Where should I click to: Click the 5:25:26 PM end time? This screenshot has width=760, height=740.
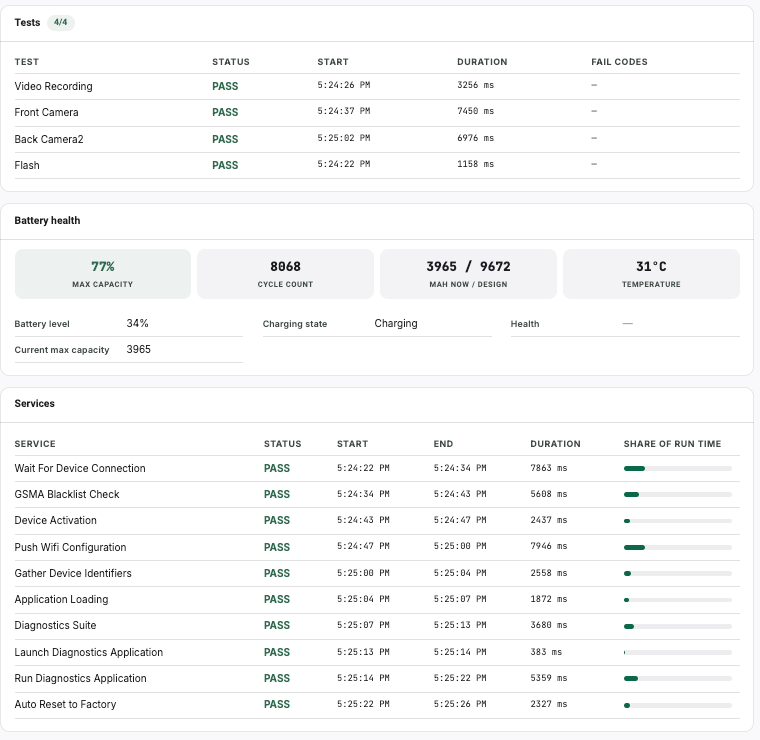click(x=460, y=704)
